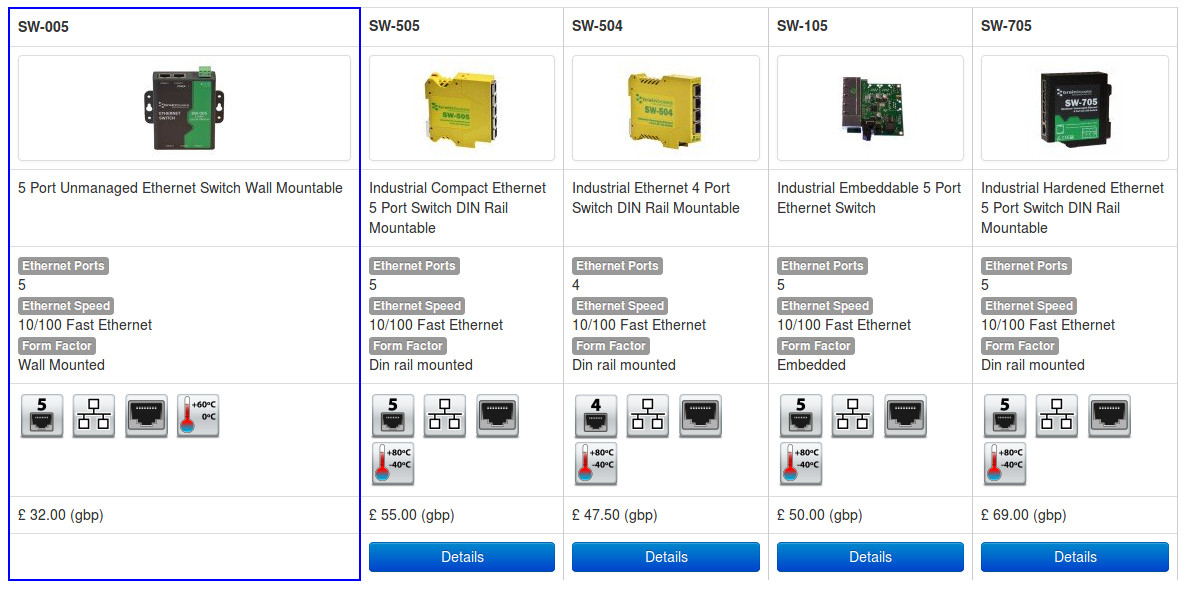Click the SW-105 5-port count icon
Image resolution: width=1184 pixels, height=592 pixels.
801,415
